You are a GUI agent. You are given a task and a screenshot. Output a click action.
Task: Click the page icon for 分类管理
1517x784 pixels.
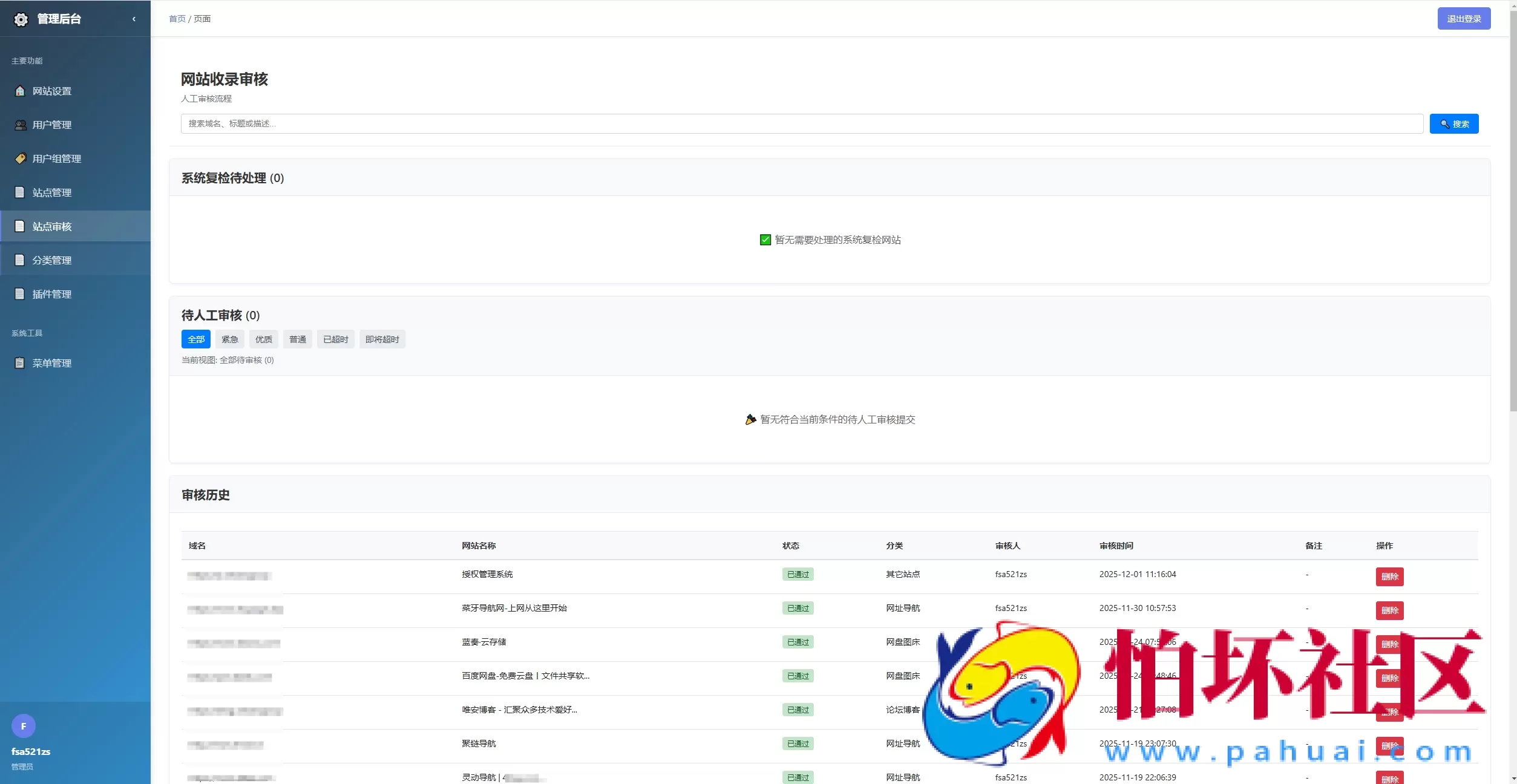click(20, 260)
